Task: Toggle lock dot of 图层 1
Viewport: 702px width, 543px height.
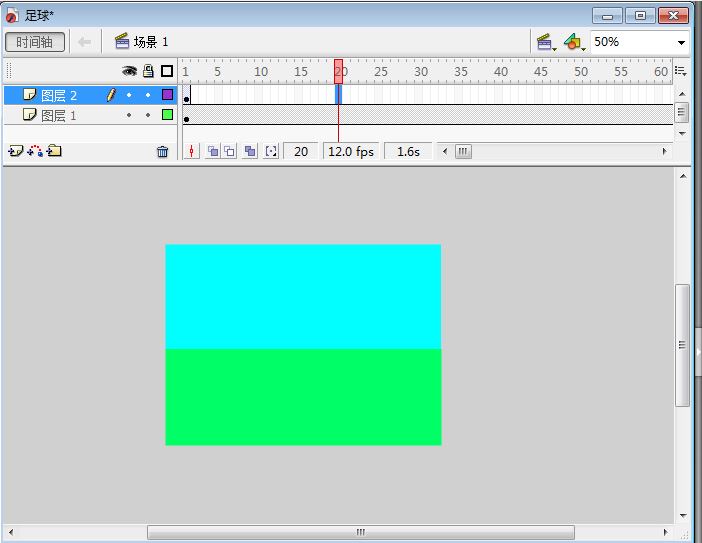Action: coord(148,115)
